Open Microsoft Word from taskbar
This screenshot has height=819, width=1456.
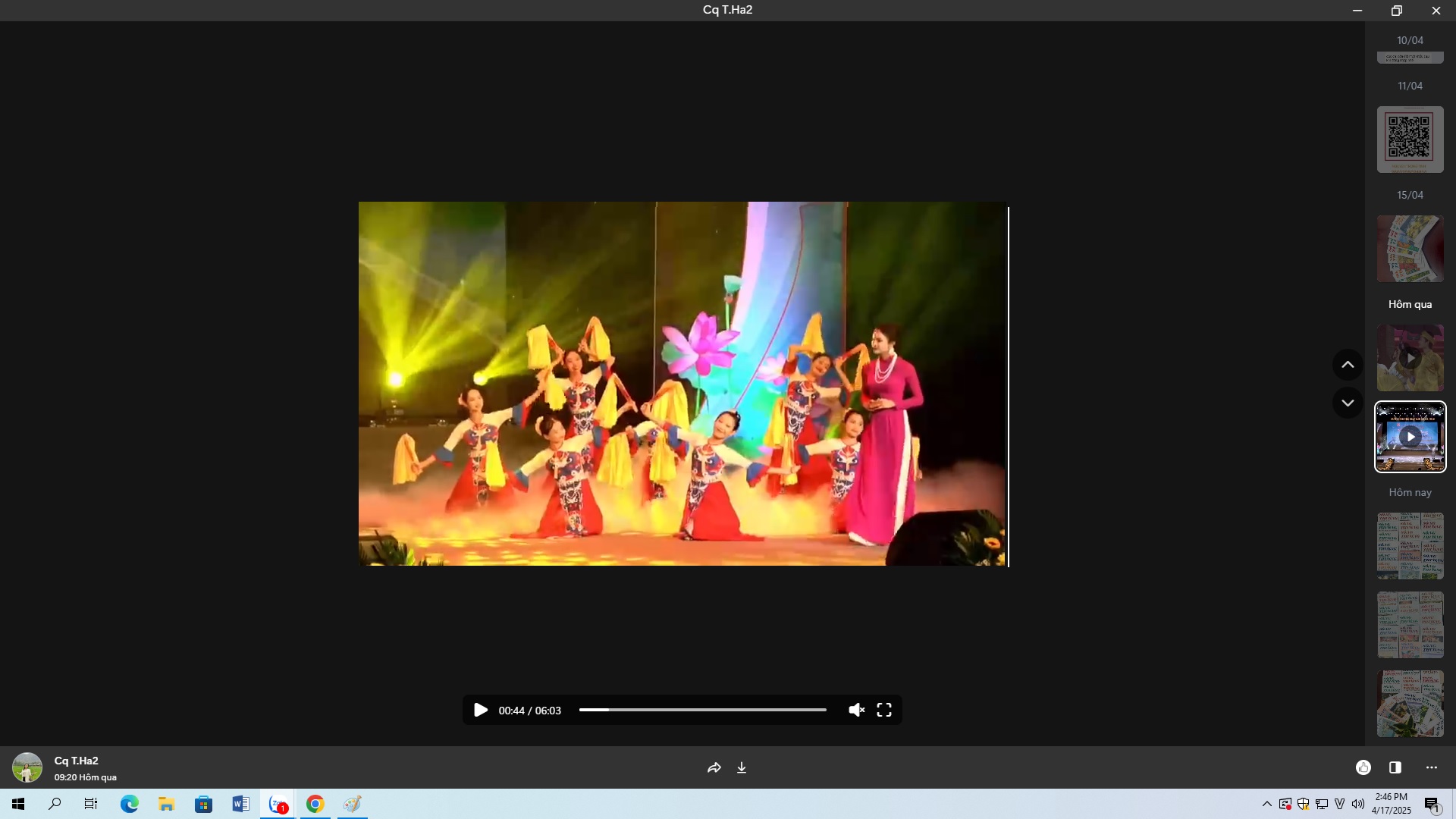[x=240, y=805]
